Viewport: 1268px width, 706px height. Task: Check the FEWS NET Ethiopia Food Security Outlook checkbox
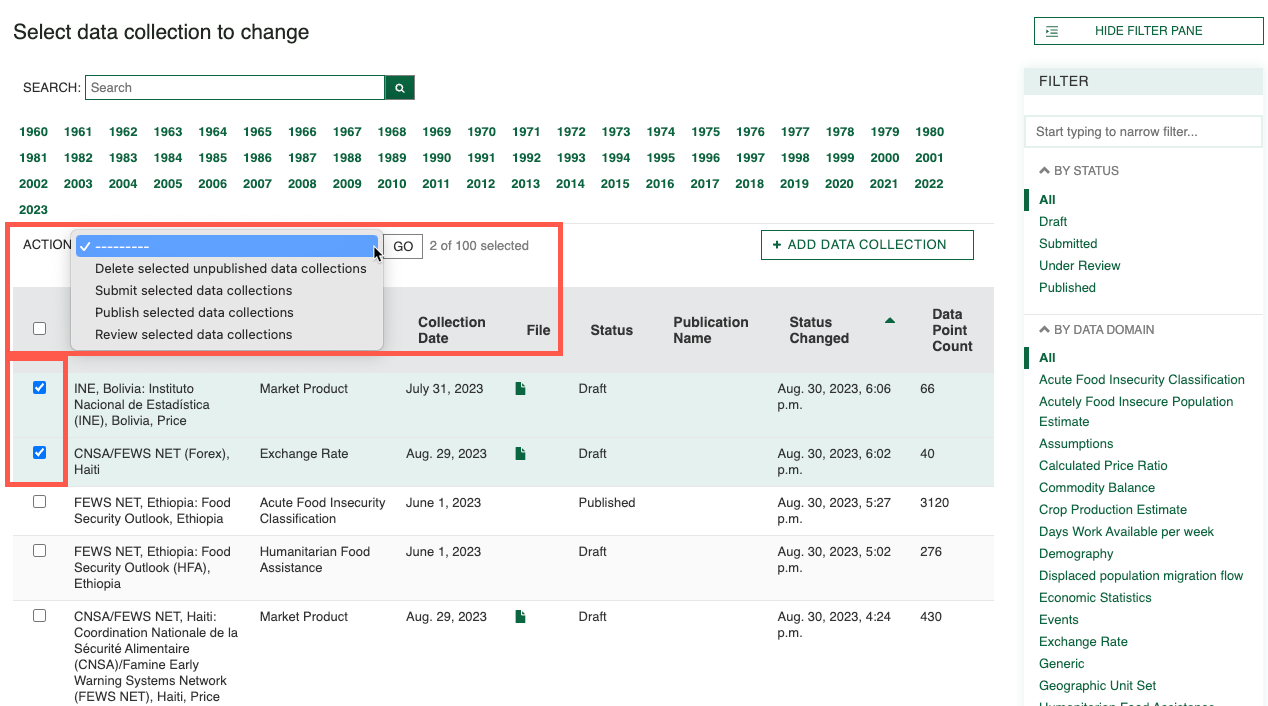tap(38, 501)
